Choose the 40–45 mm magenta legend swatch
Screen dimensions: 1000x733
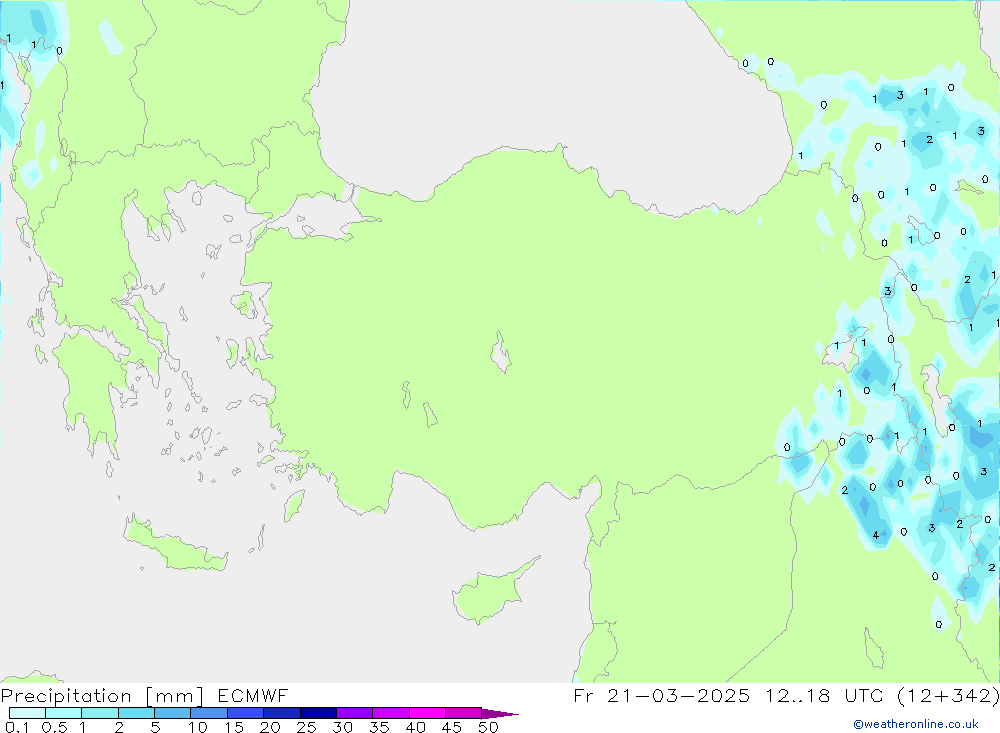tap(427, 713)
